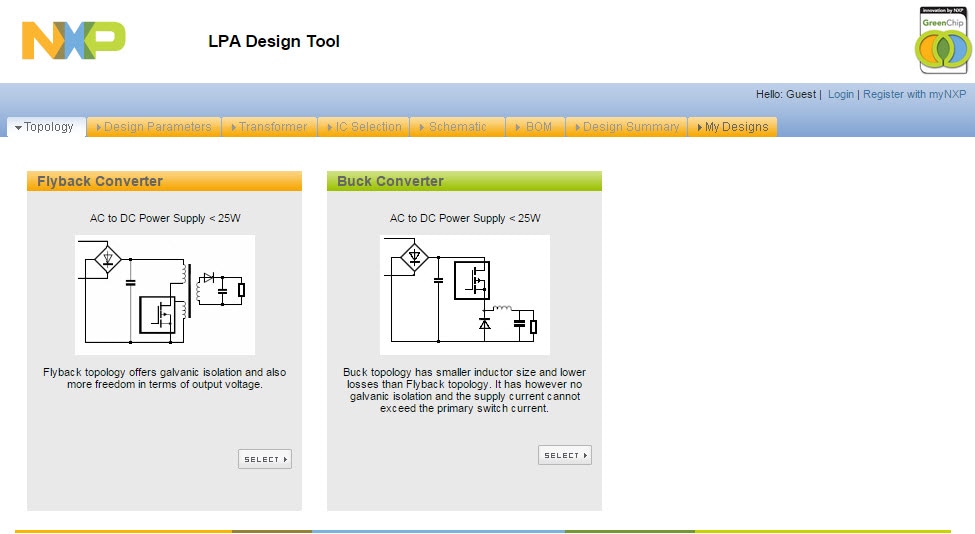
Task: Click the GreenChip badge icon
Action: (941, 41)
